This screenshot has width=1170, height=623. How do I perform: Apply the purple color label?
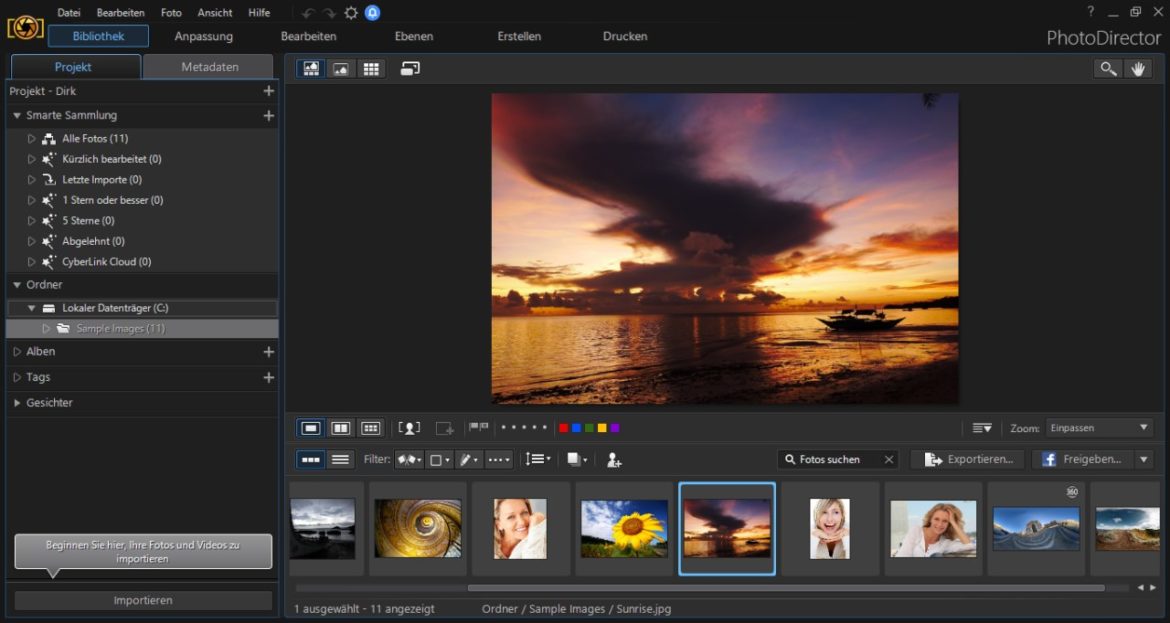coord(615,428)
